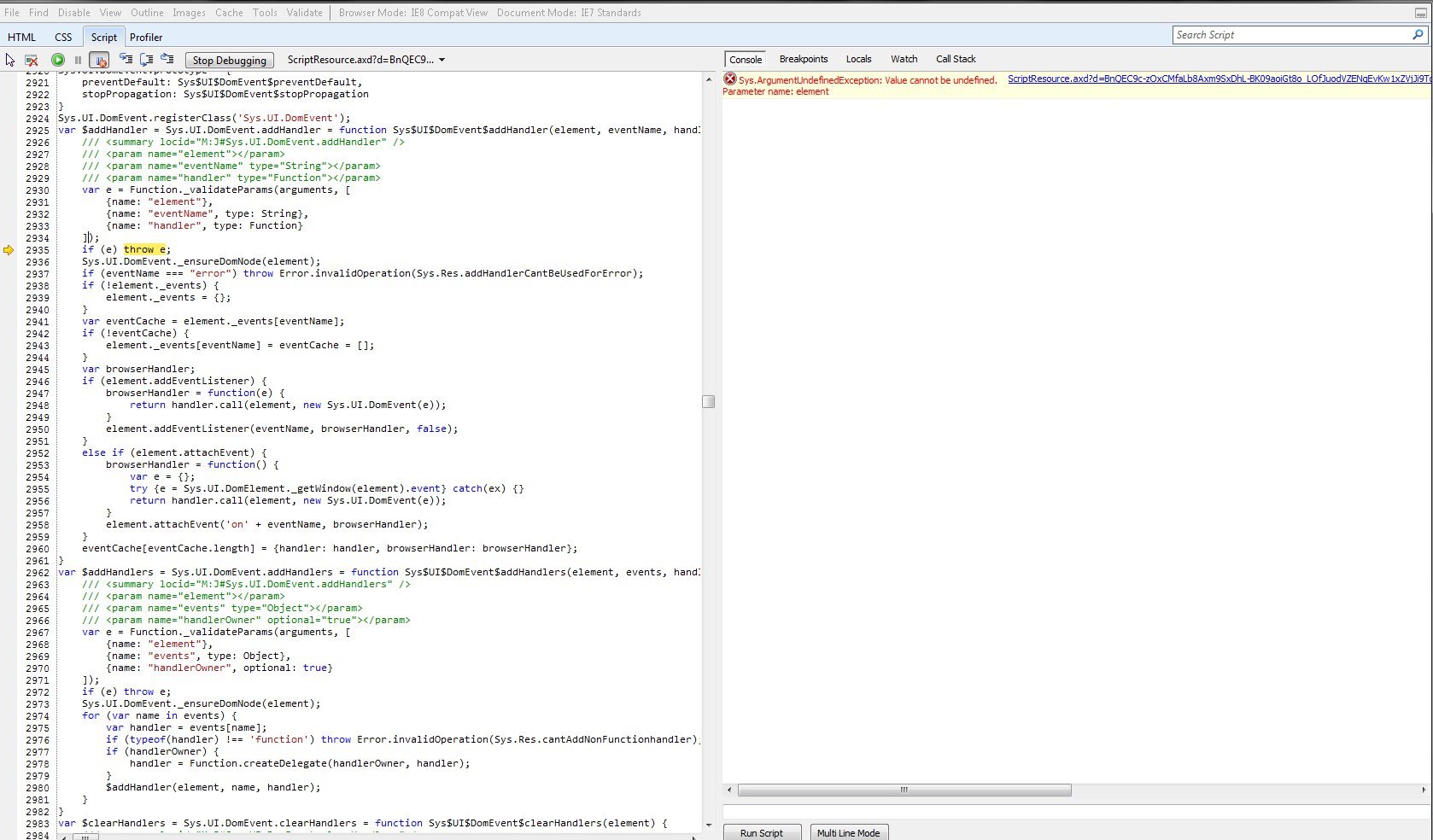Click code pane scroll up arrow
Image resolution: width=1433 pixels, height=840 pixels.
coord(709,79)
